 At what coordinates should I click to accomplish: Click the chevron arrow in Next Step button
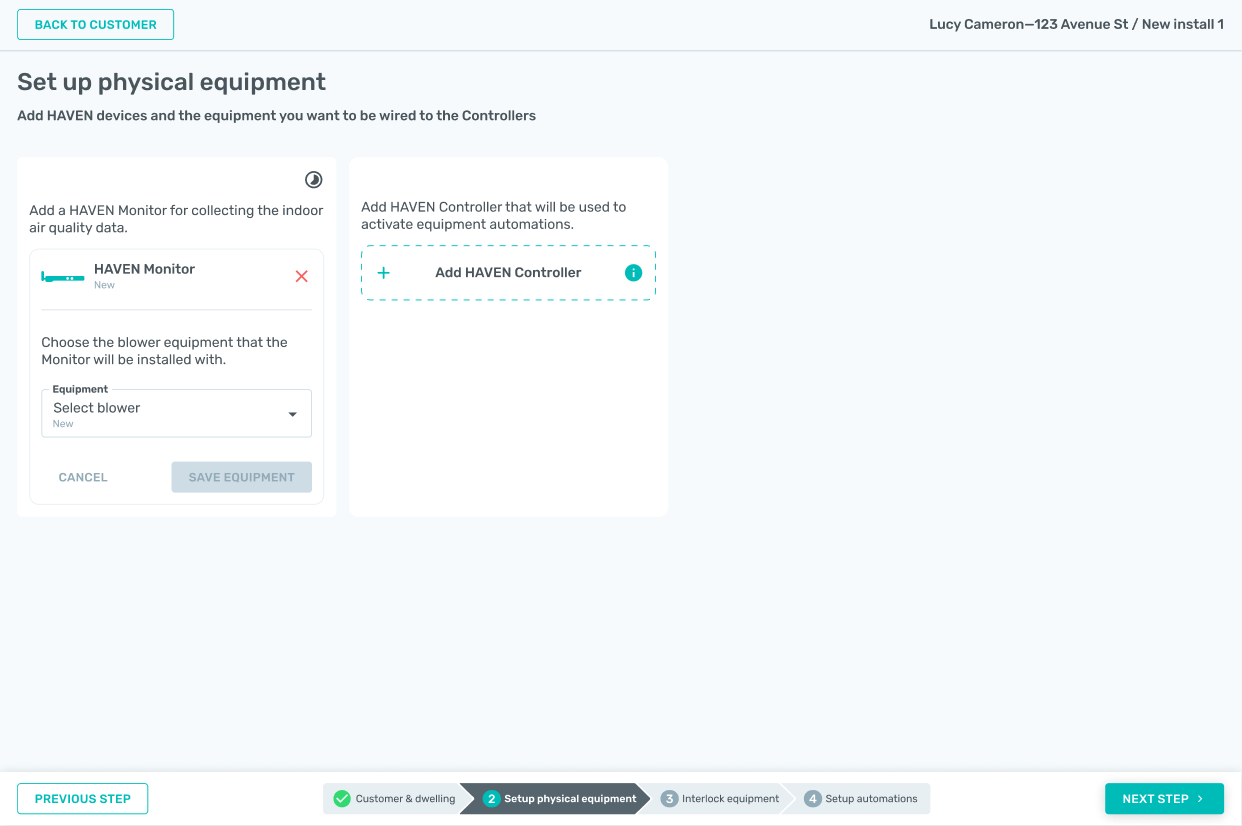[x=1200, y=798]
